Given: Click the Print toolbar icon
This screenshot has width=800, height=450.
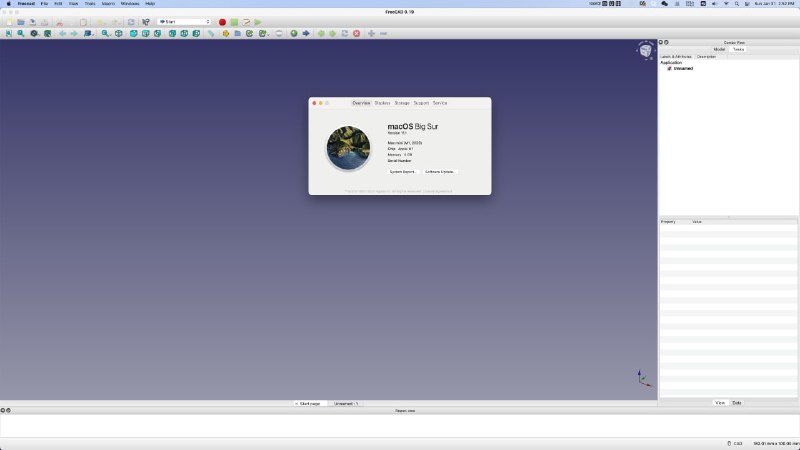Looking at the screenshot, I should [x=45, y=22].
